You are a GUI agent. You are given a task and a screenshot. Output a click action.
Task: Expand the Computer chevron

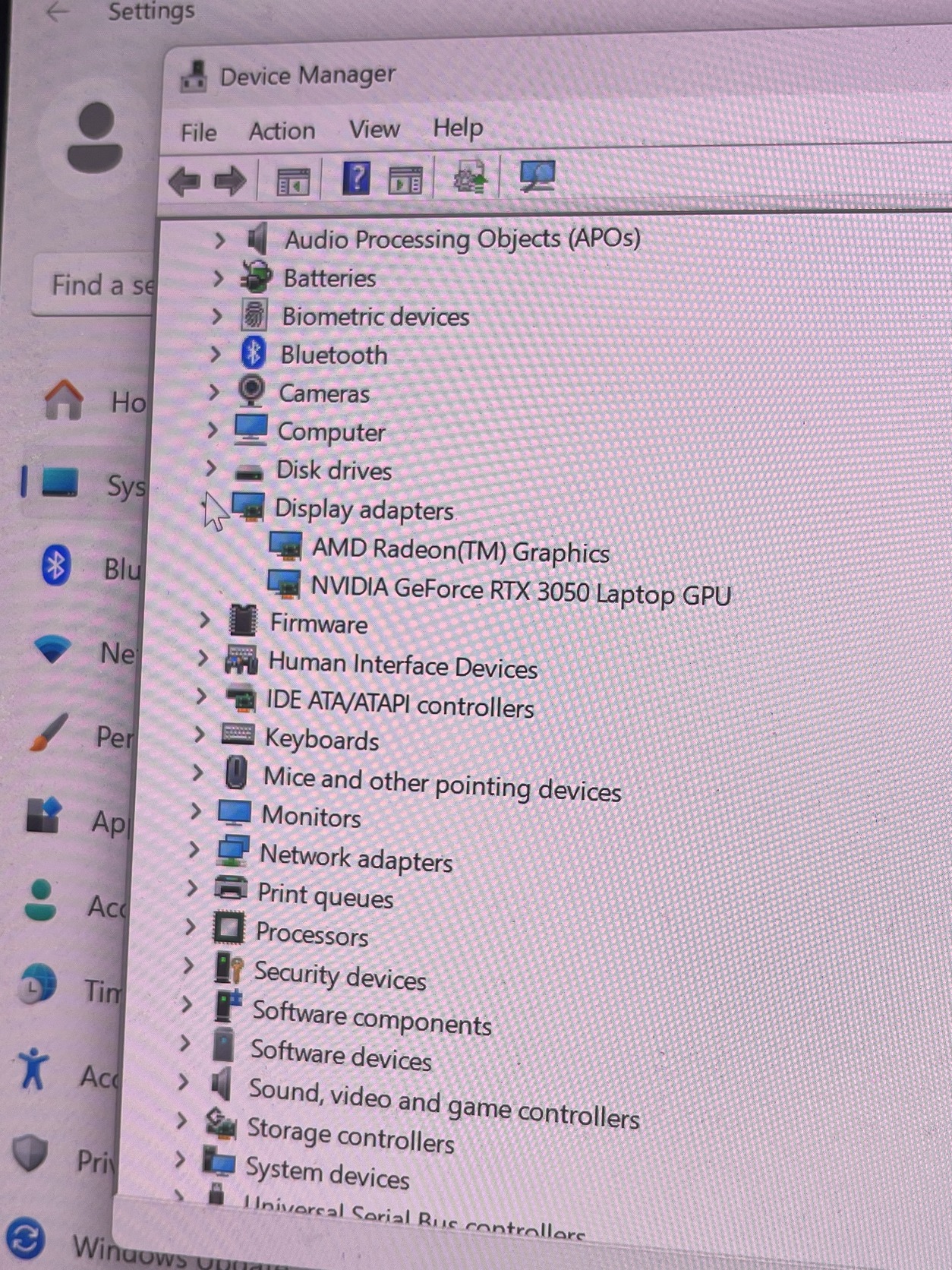213,430
